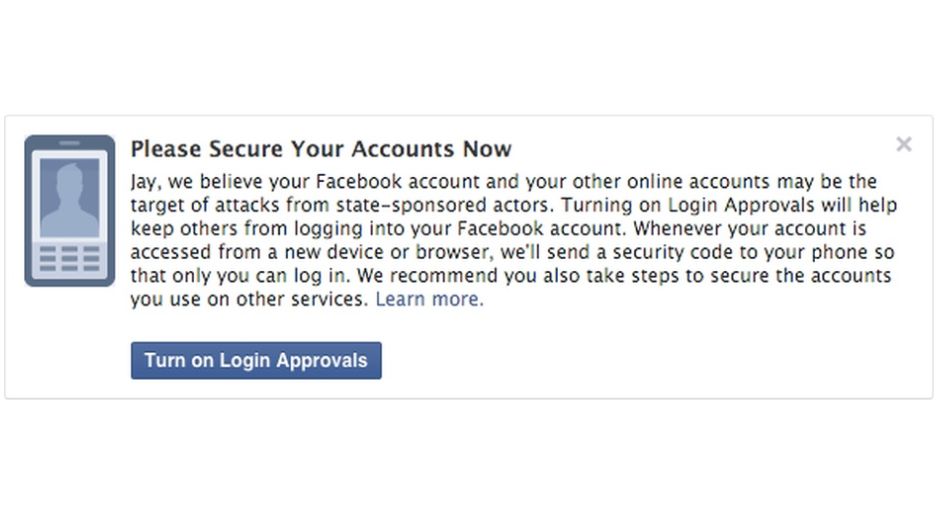Open the Learn more link
This screenshot has width=940, height=529.
[429, 299]
